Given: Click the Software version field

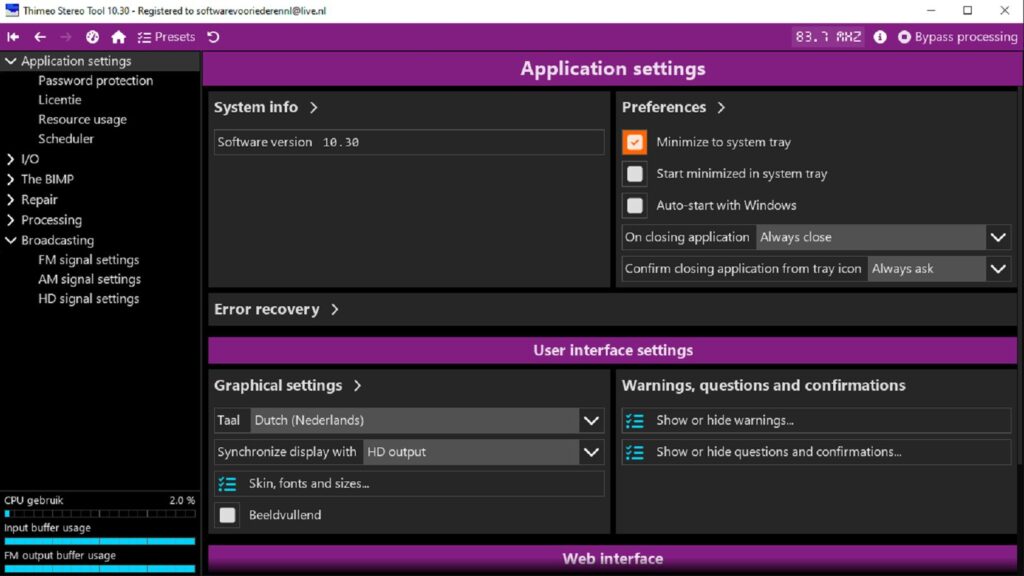Looking at the screenshot, I should (x=409, y=142).
